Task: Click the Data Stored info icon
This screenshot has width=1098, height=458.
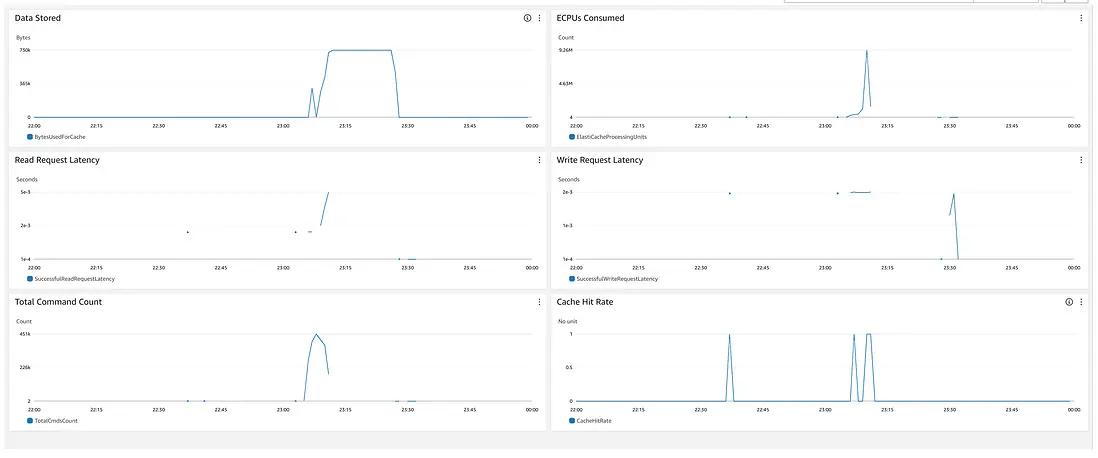Action: click(527, 18)
